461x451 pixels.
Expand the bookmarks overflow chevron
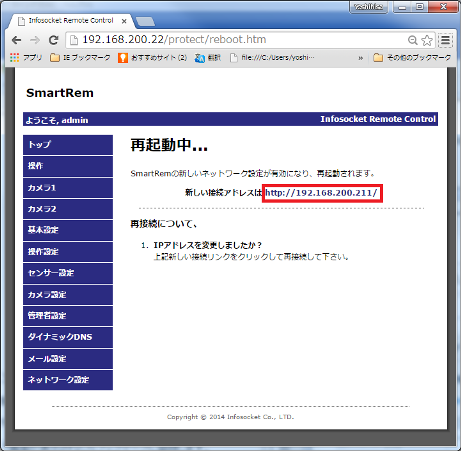pyautogui.click(x=360, y=58)
